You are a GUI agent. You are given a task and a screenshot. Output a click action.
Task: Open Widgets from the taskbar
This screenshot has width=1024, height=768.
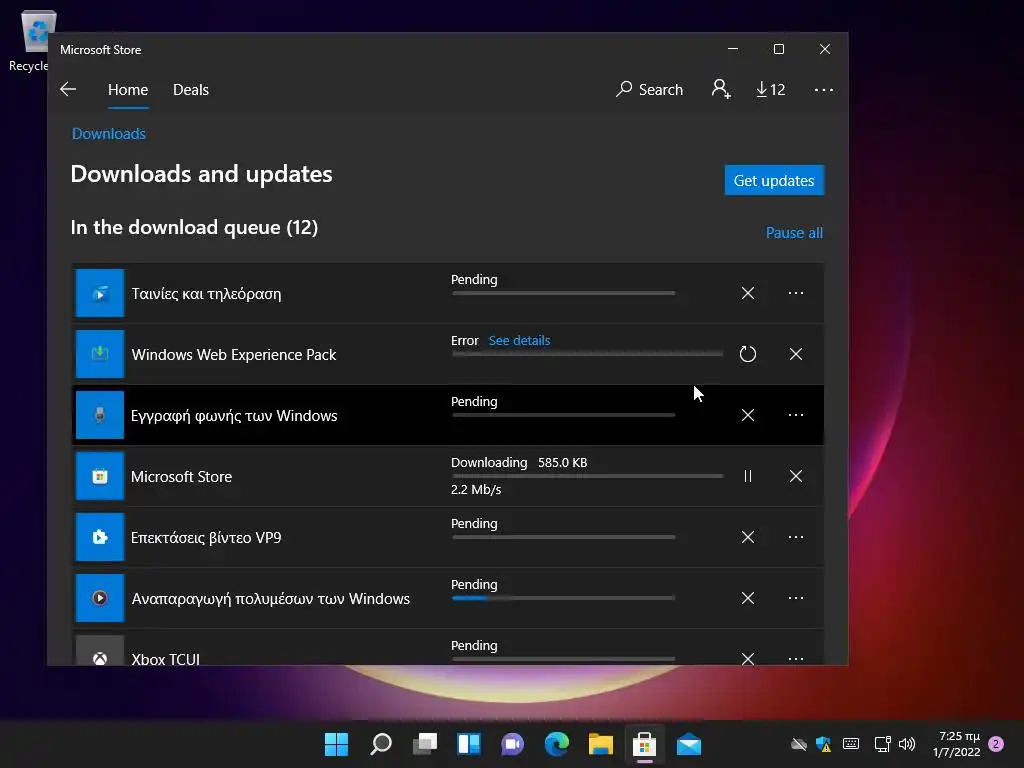(469, 744)
